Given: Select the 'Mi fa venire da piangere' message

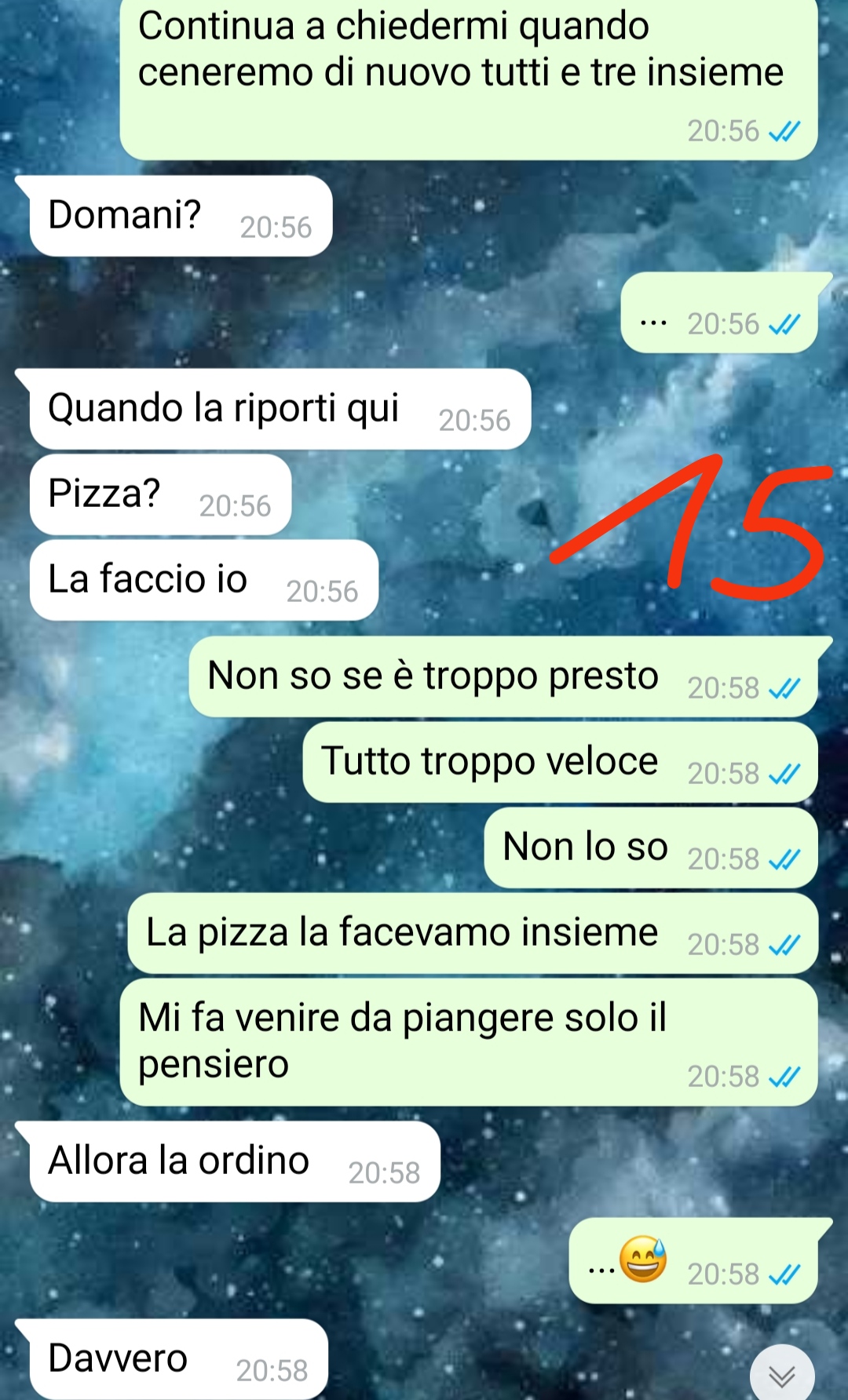Looking at the screenshot, I should (469, 1042).
